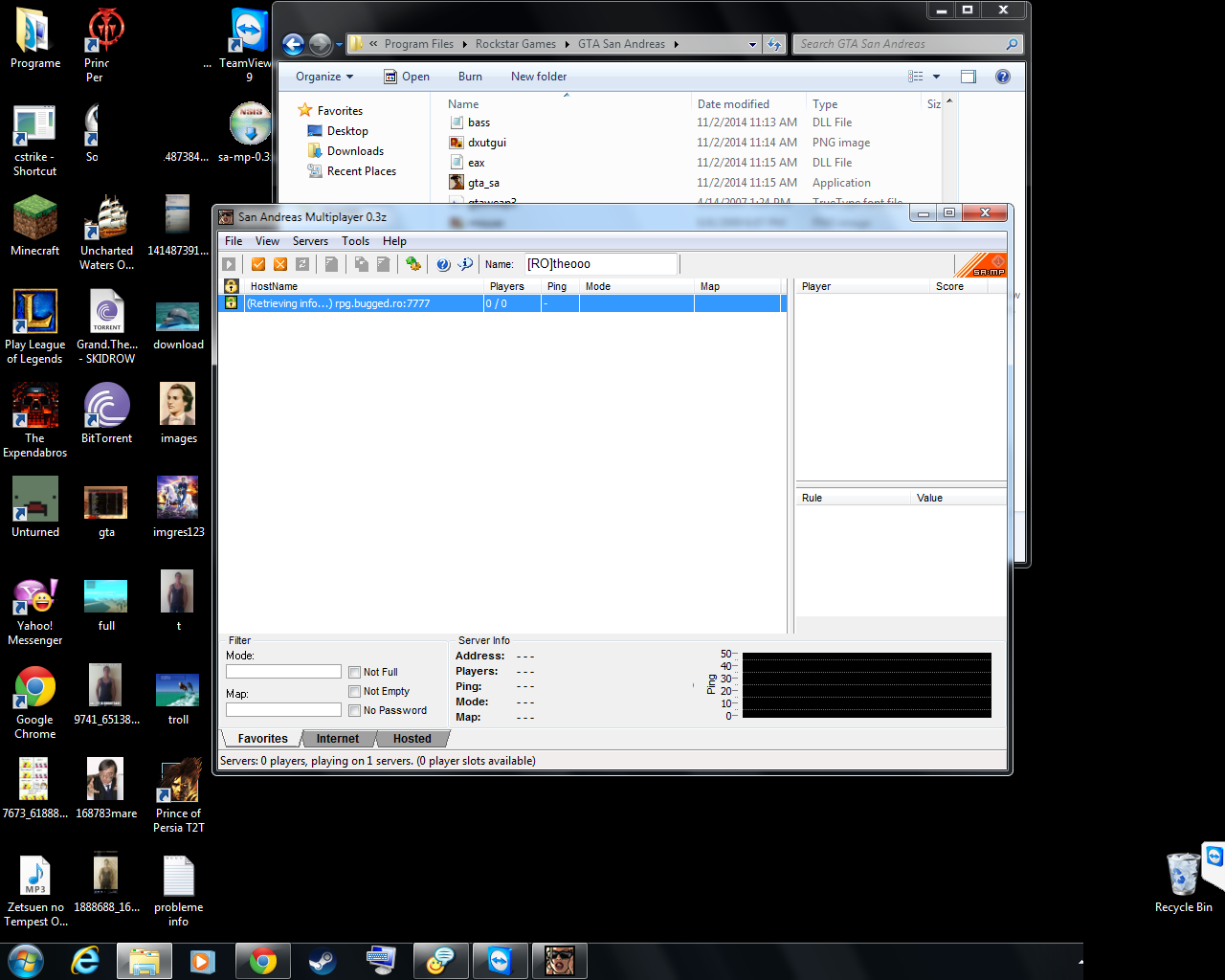The height and width of the screenshot is (980, 1225).
Task: Expand the Organize dropdown in Explorer
Action: (x=324, y=77)
